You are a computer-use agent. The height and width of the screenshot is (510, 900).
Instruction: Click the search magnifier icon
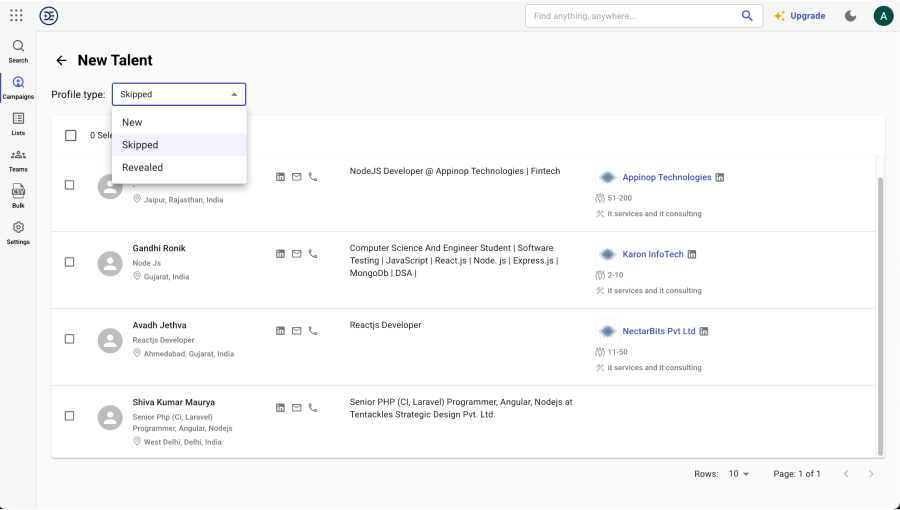[x=747, y=16]
